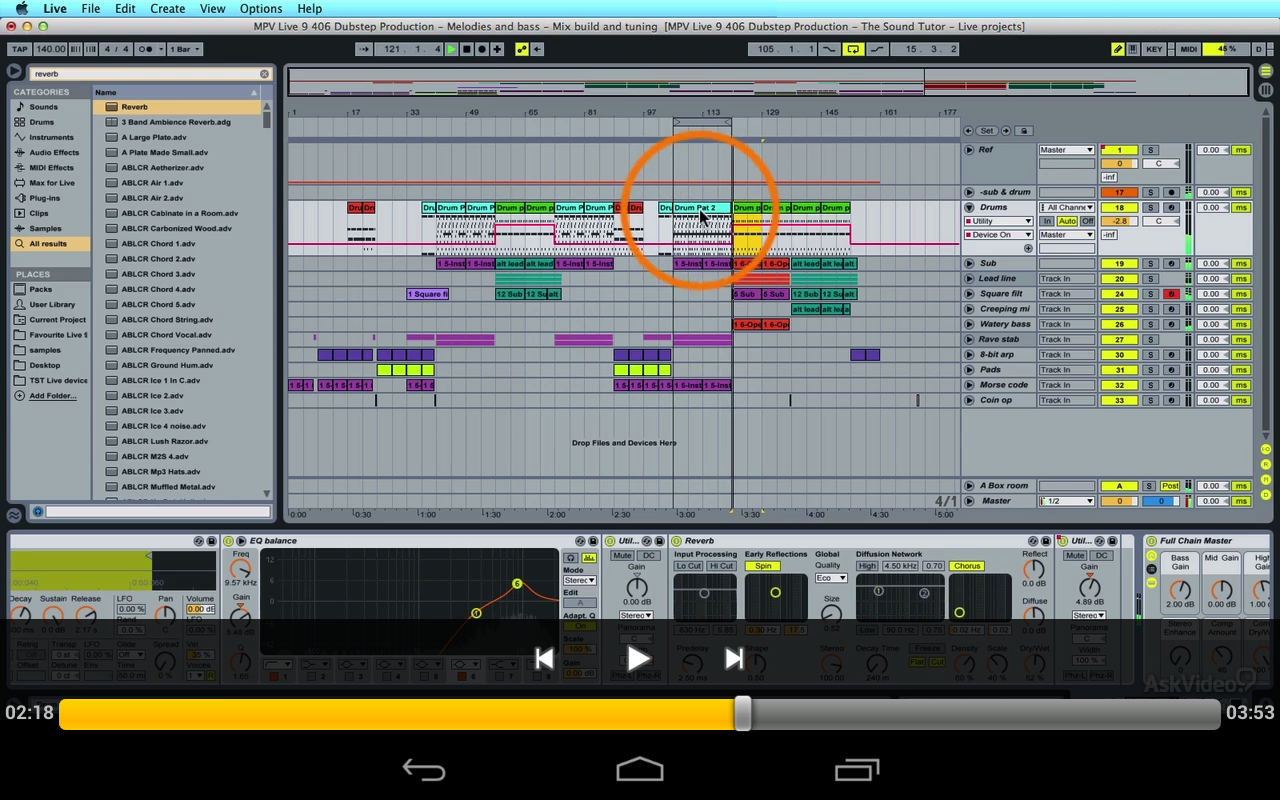Click the square Stop button in Live's transport
The image size is (1280, 800).
467,49
